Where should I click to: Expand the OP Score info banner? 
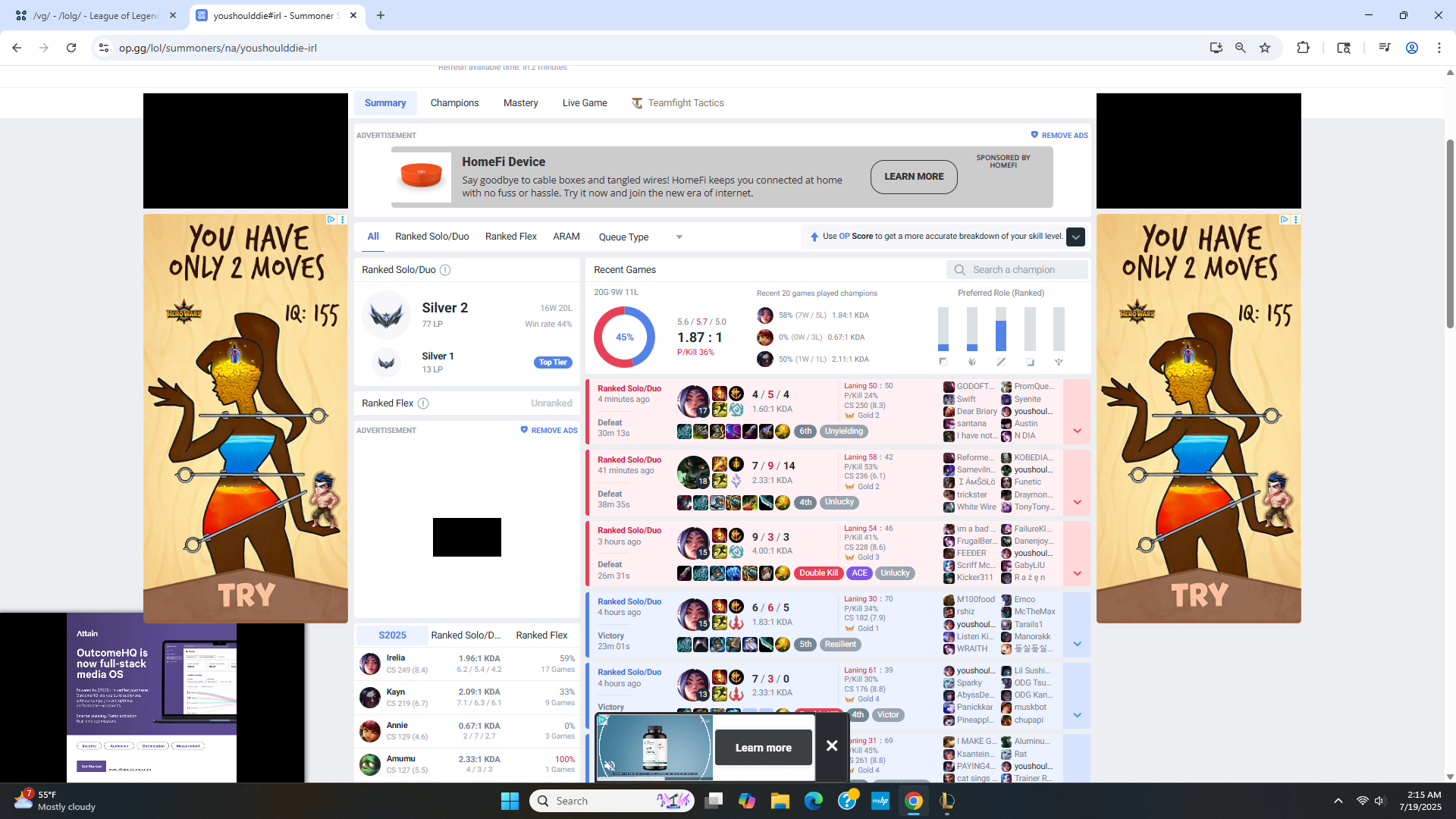tap(1075, 237)
